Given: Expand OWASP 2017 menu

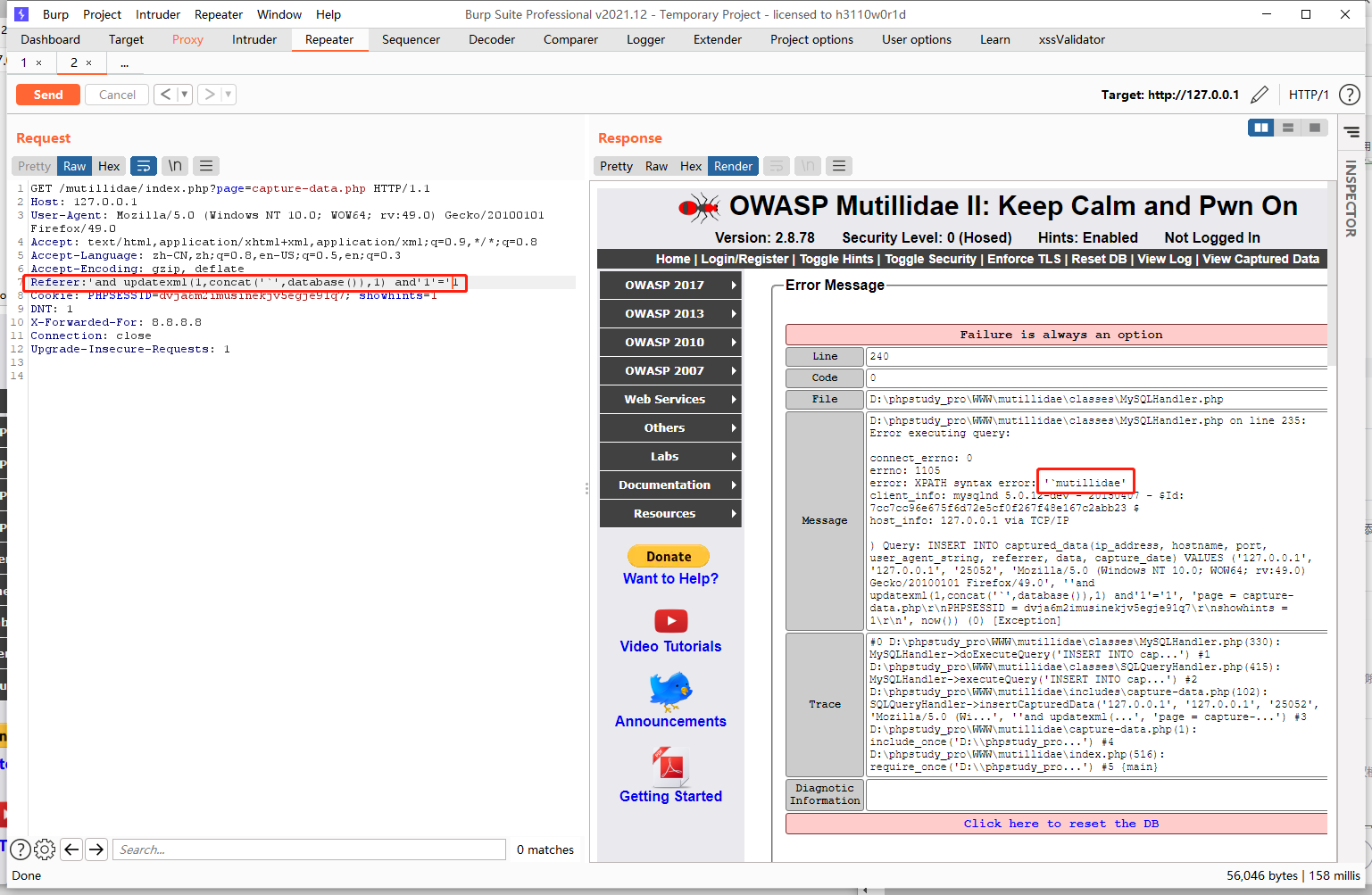Looking at the screenshot, I should [670, 285].
